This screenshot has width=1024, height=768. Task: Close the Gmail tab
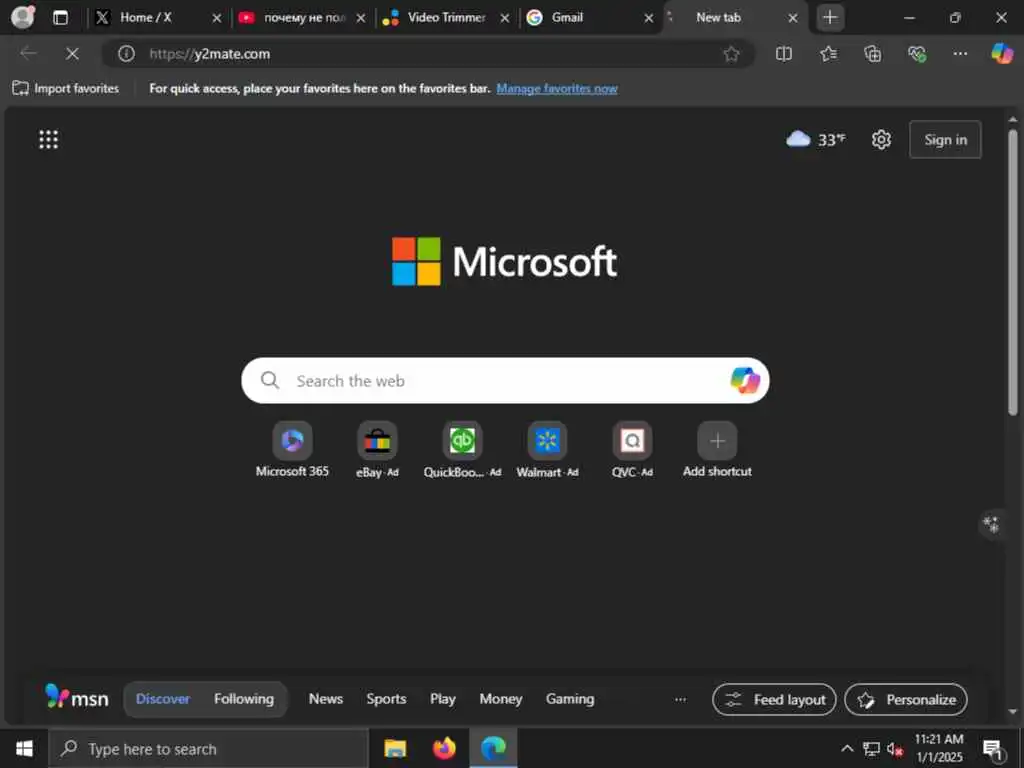(648, 18)
